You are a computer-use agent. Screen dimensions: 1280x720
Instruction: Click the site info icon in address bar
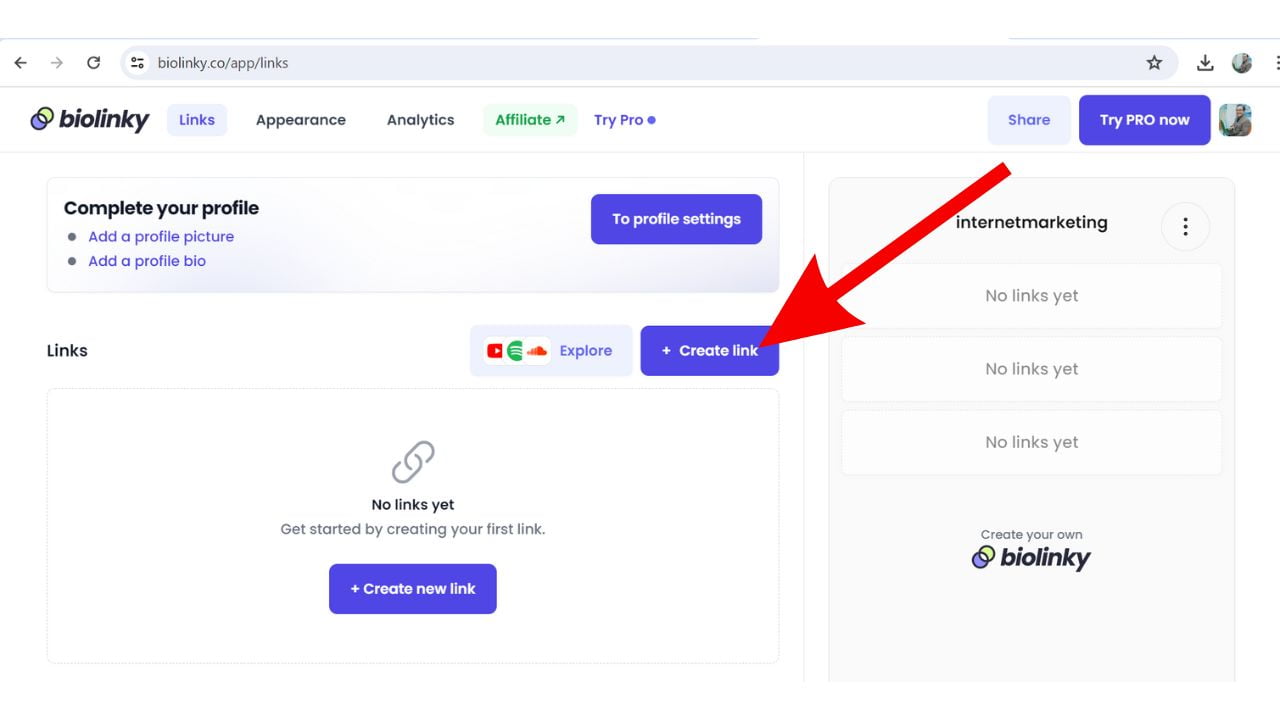pos(138,63)
